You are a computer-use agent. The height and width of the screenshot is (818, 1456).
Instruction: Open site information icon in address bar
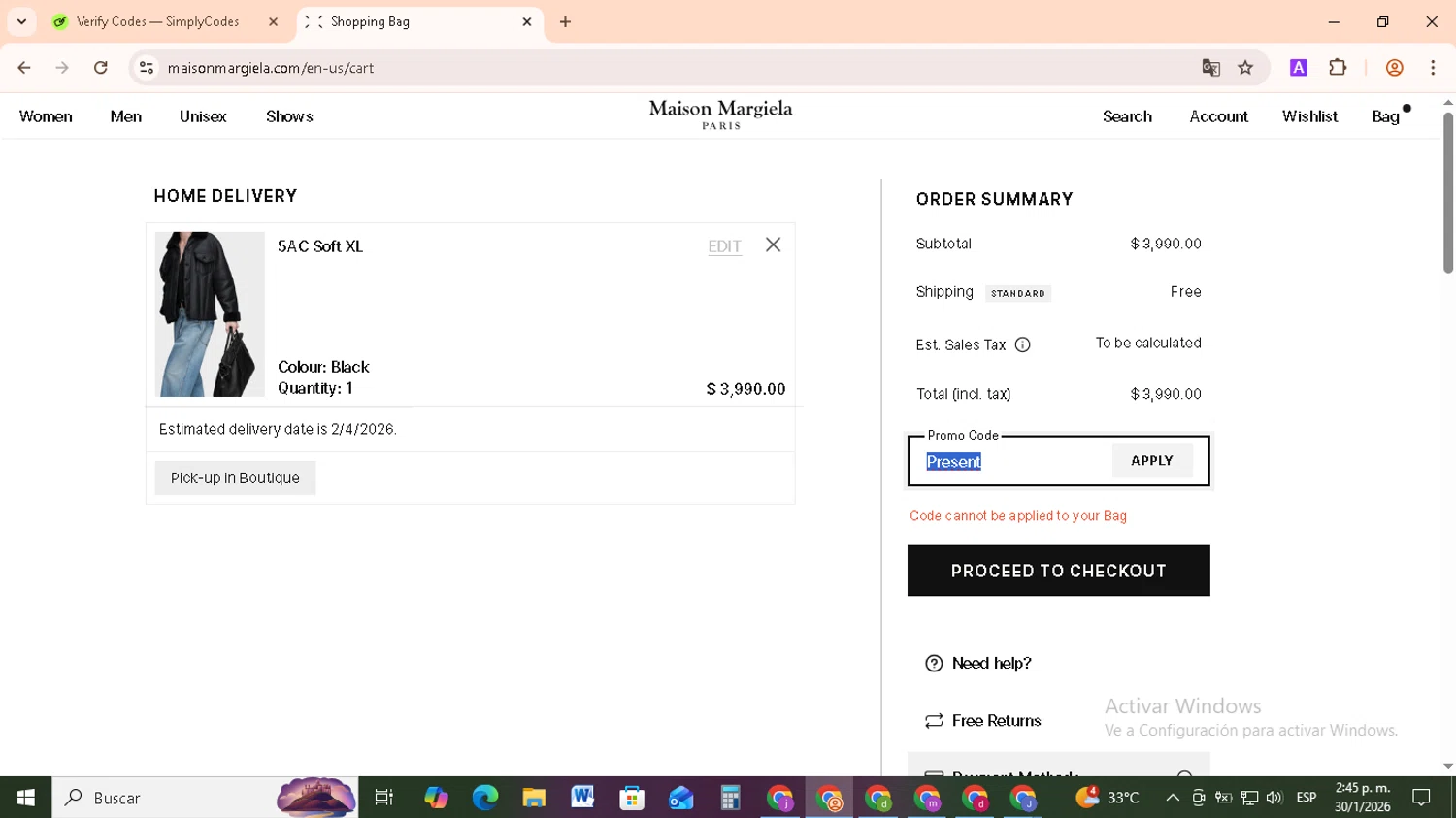tap(147, 68)
